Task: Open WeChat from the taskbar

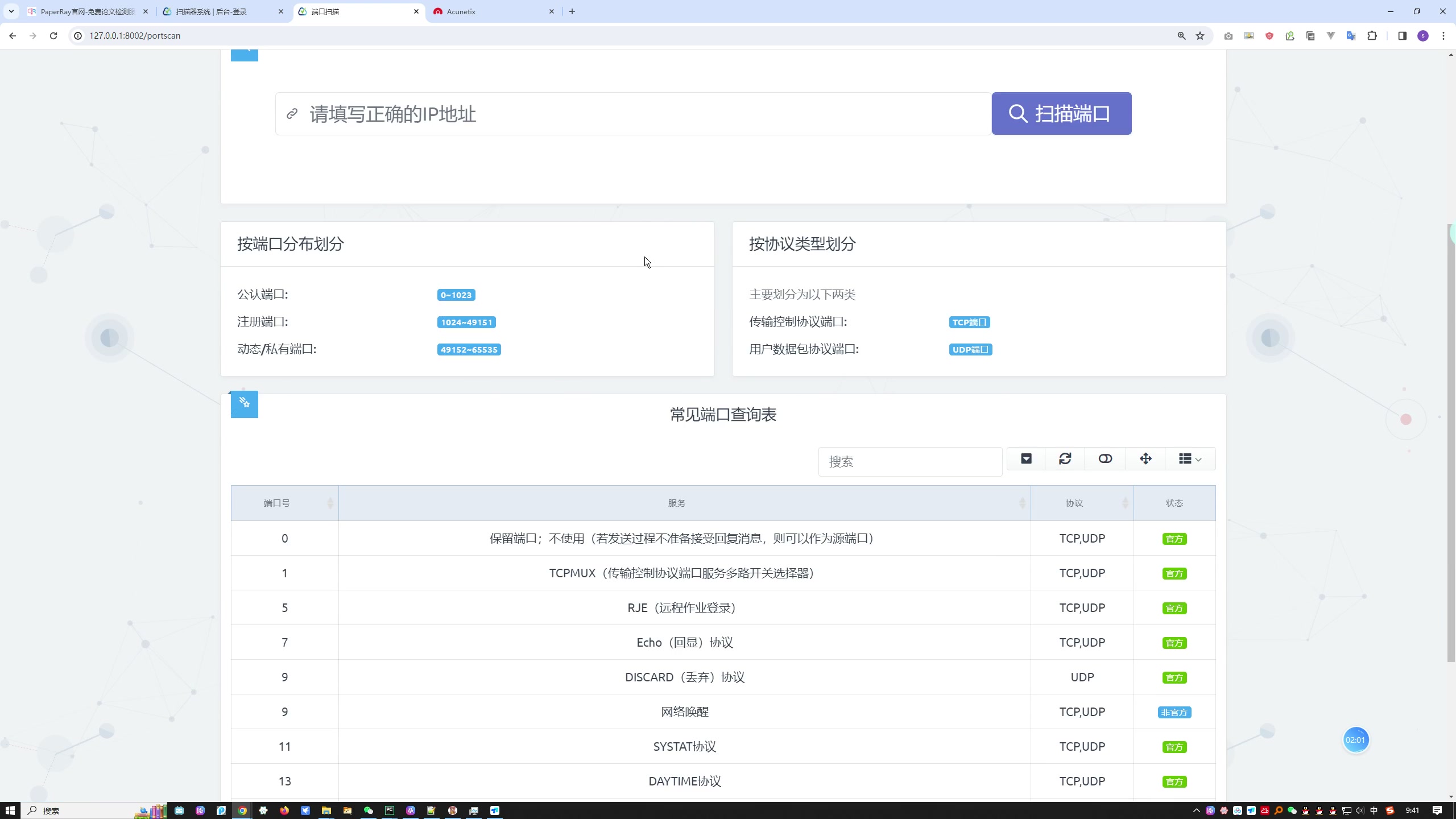Action: (368, 810)
